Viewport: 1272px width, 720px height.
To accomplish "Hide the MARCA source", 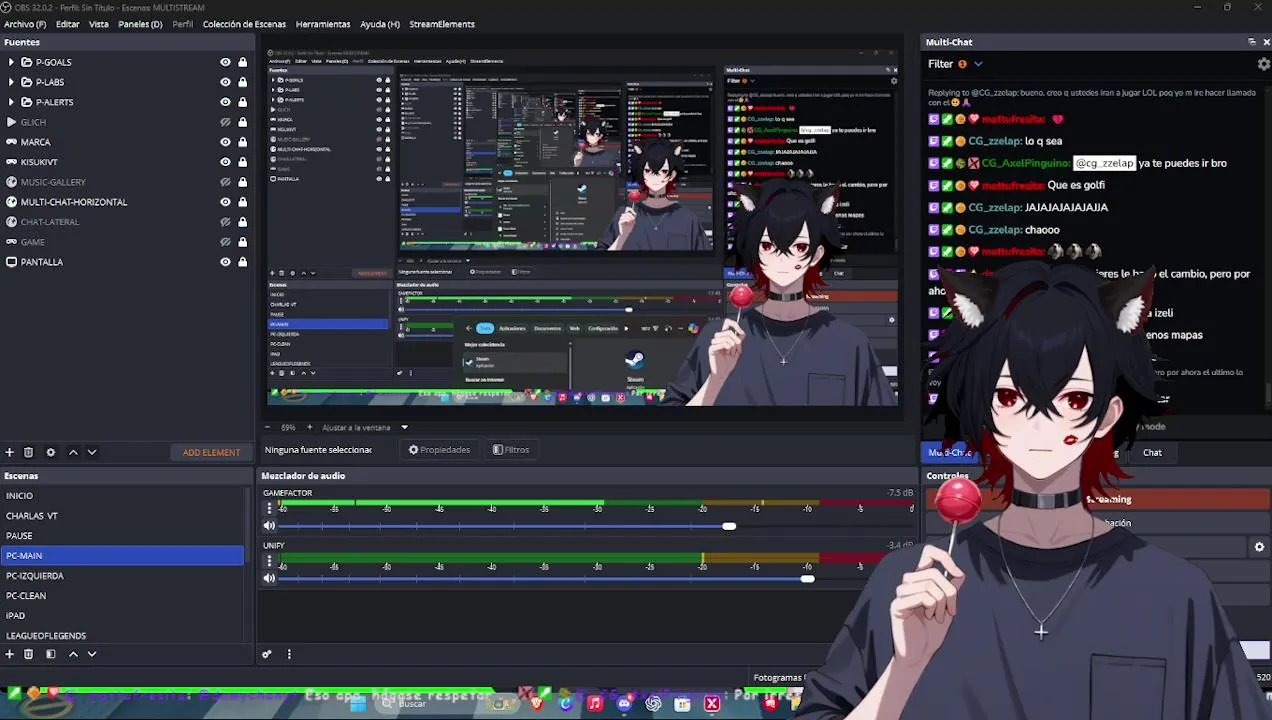I will [225, 142].
